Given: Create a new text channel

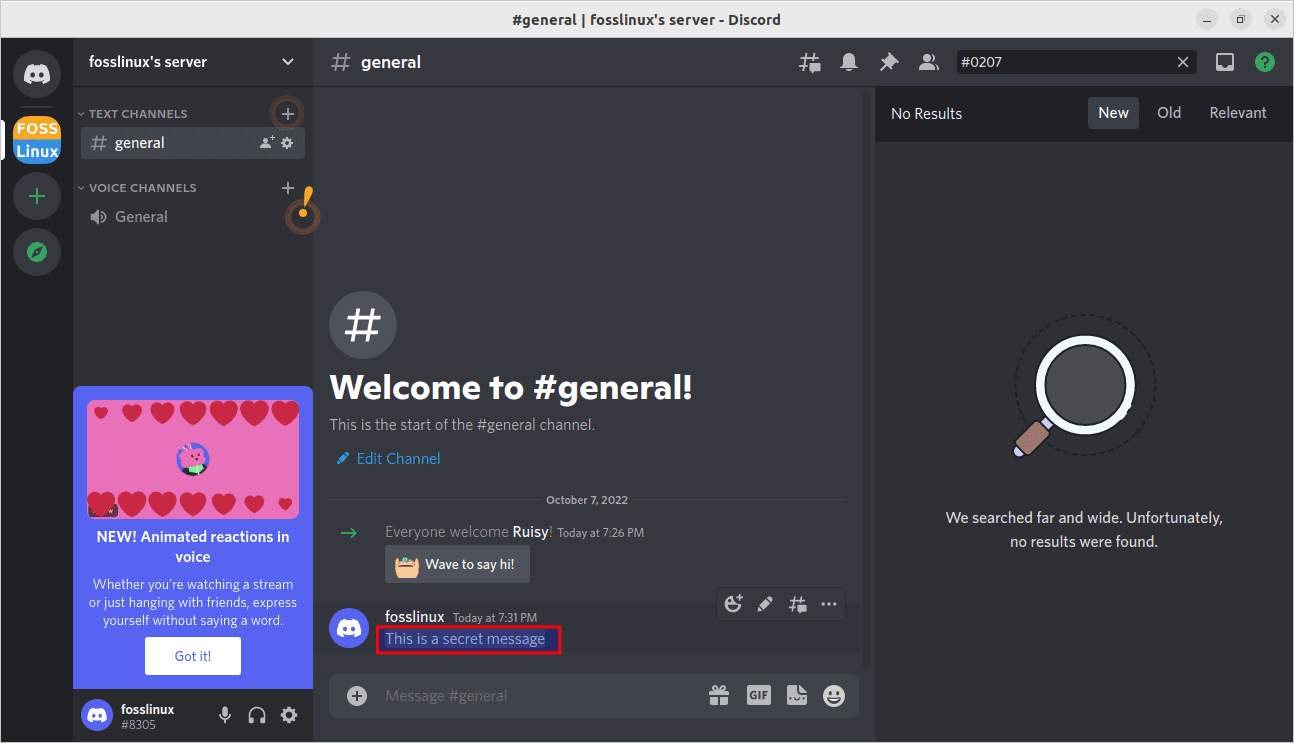Looking at the screenshot, I should coord(288,113).
